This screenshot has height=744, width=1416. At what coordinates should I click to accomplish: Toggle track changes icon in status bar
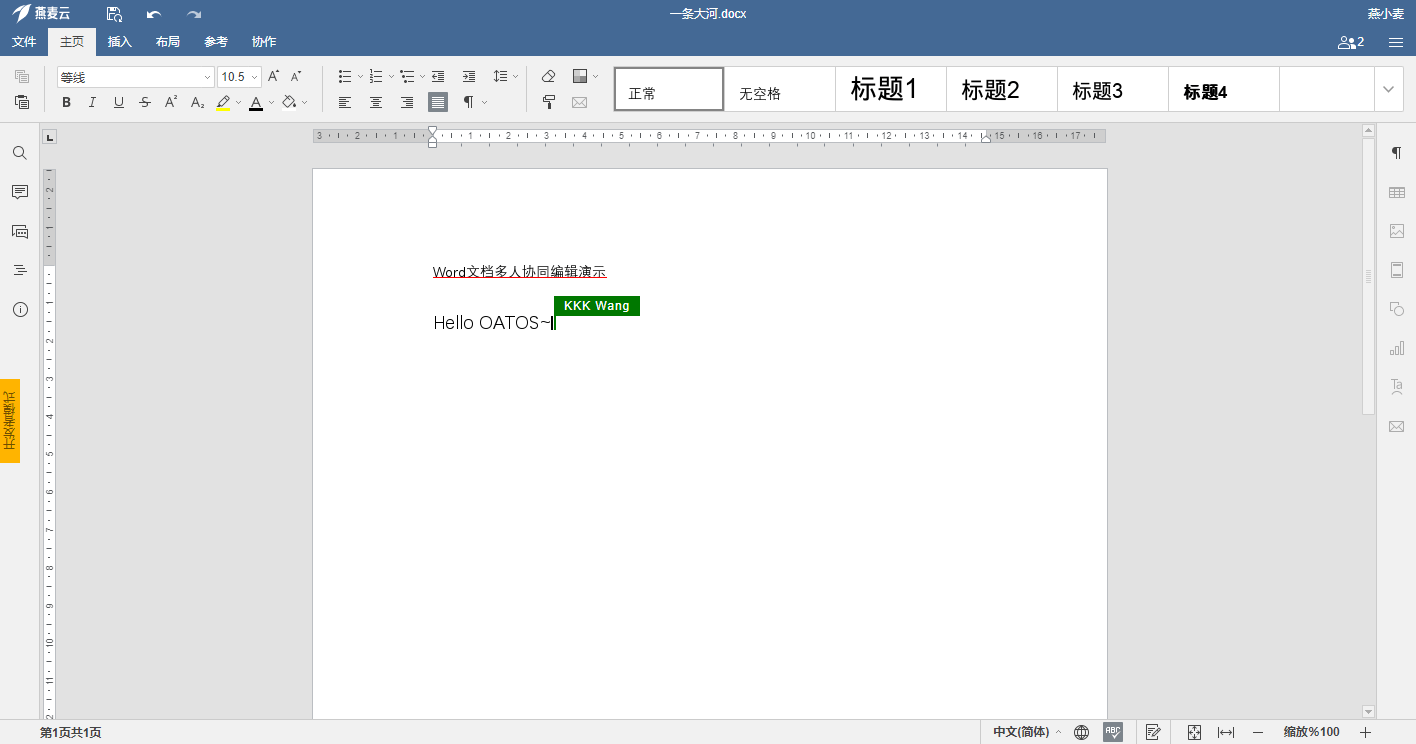click(1153, 732)
